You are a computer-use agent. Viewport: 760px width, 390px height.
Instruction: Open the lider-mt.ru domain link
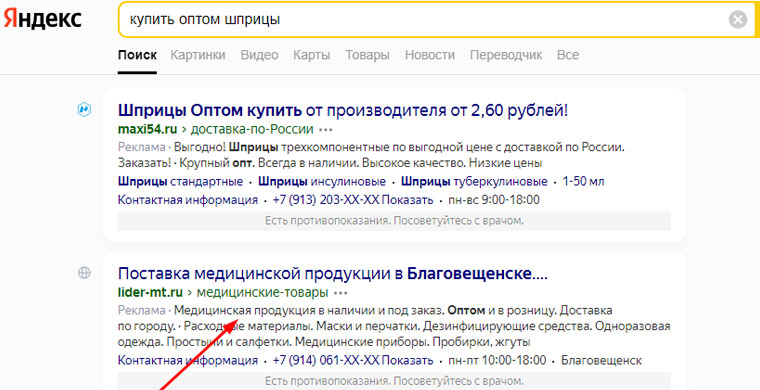pos(150,293)
